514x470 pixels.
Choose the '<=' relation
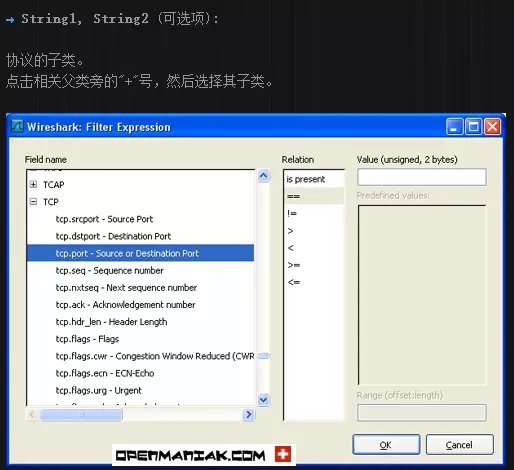(x=314, y=282)
